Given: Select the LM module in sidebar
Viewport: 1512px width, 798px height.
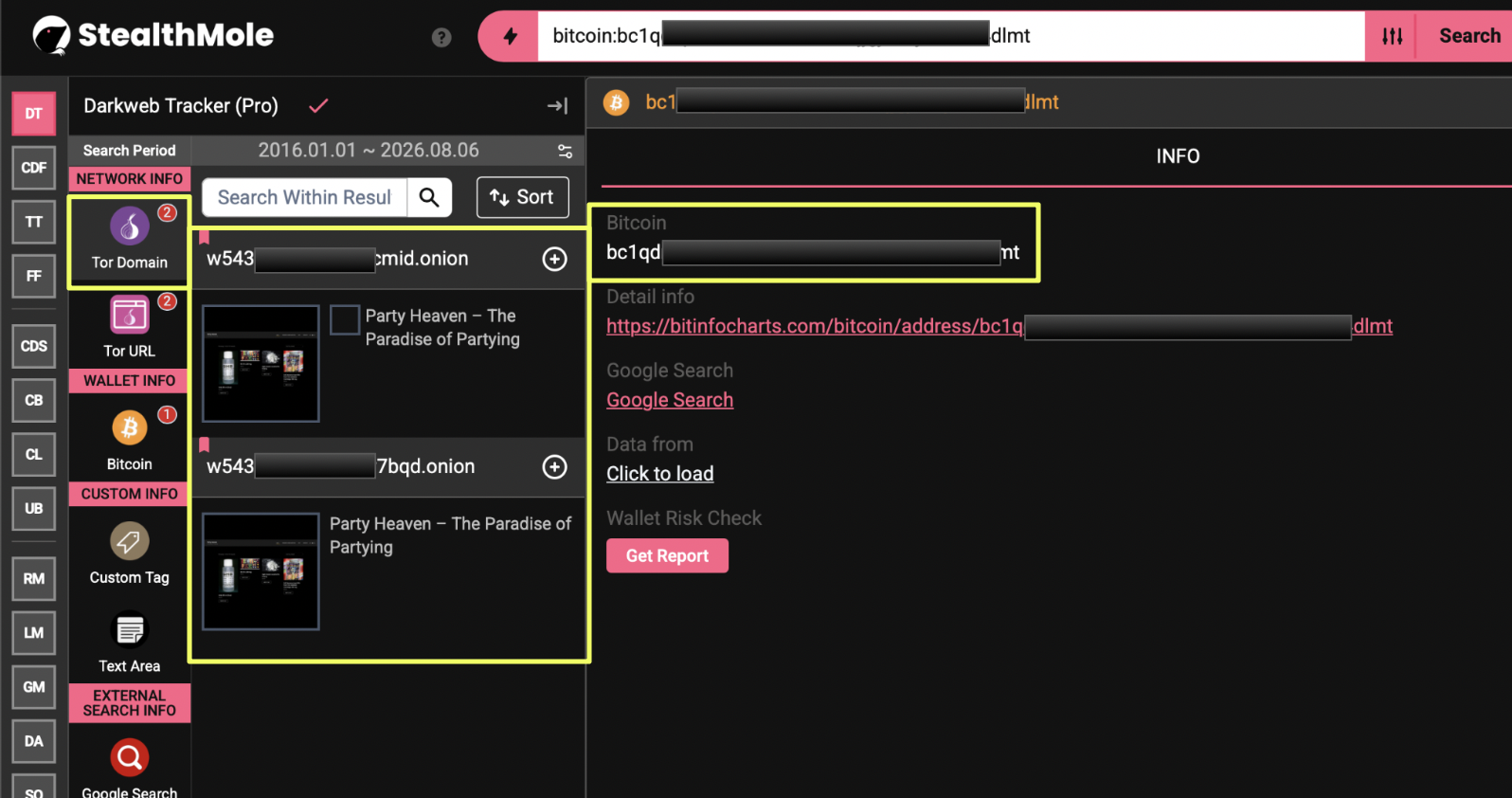Looking at the screenshot, I should pyautogui.click(x=34, y=632).
